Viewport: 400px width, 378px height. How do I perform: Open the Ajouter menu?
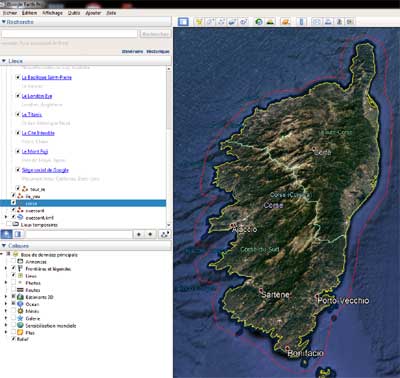coord(93,13)
